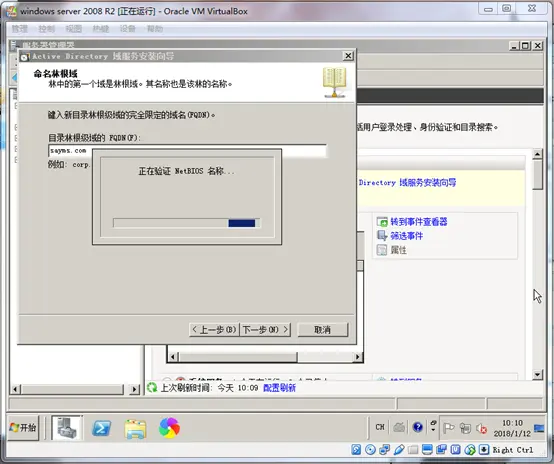Click the Directory 域服务安装向导 link
The width and height of the screenshot is (554, 464).
tap(407, 183)
